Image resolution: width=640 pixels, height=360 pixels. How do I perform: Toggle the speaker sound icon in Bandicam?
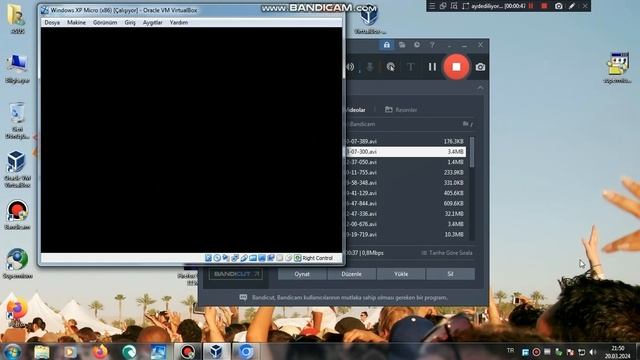pos(350,67)
